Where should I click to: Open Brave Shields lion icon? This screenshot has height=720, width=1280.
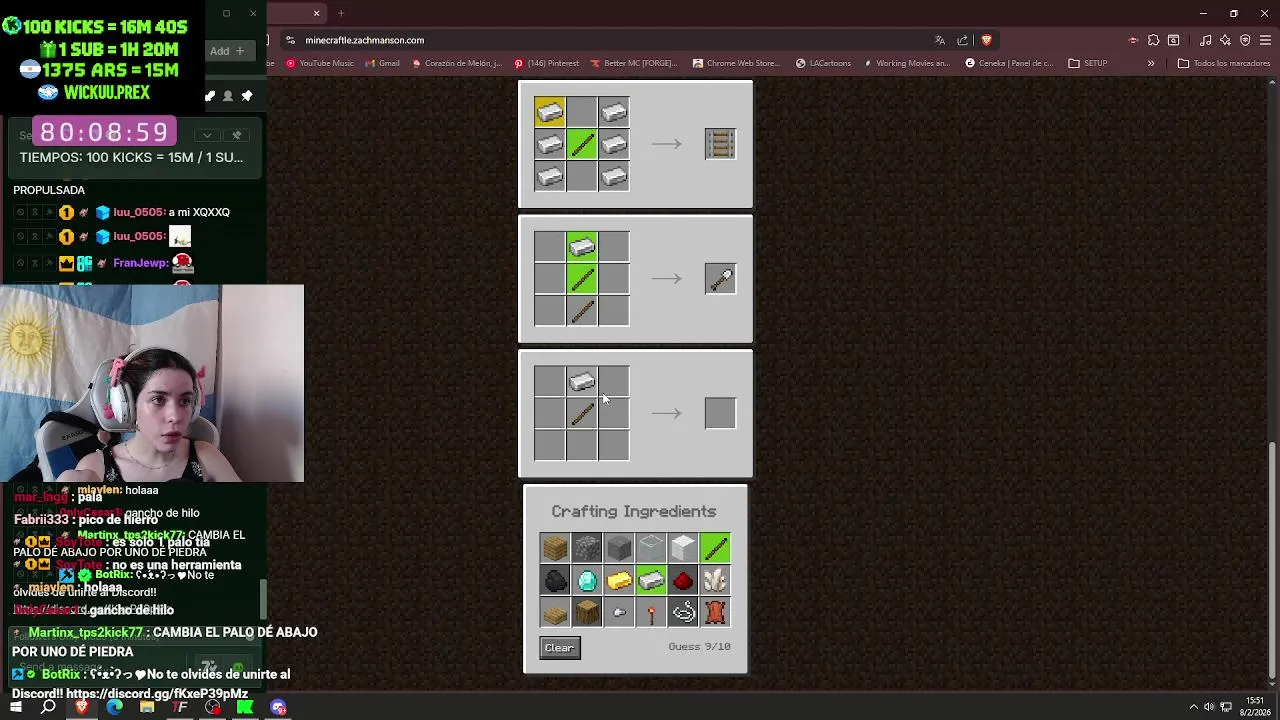[x=986, y=40]
